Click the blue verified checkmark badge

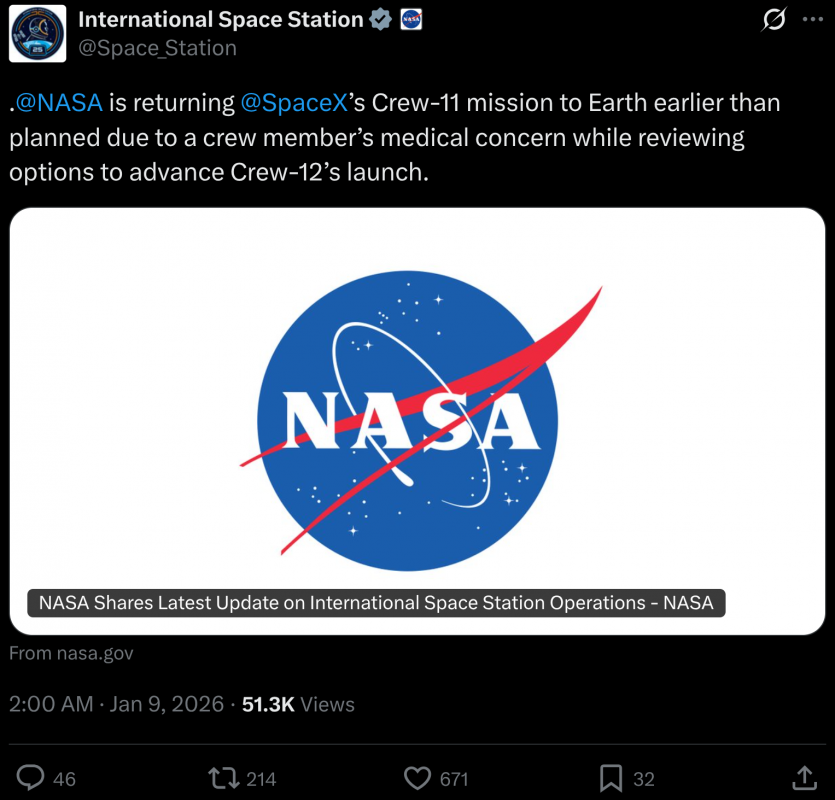[x=381, y=18]
